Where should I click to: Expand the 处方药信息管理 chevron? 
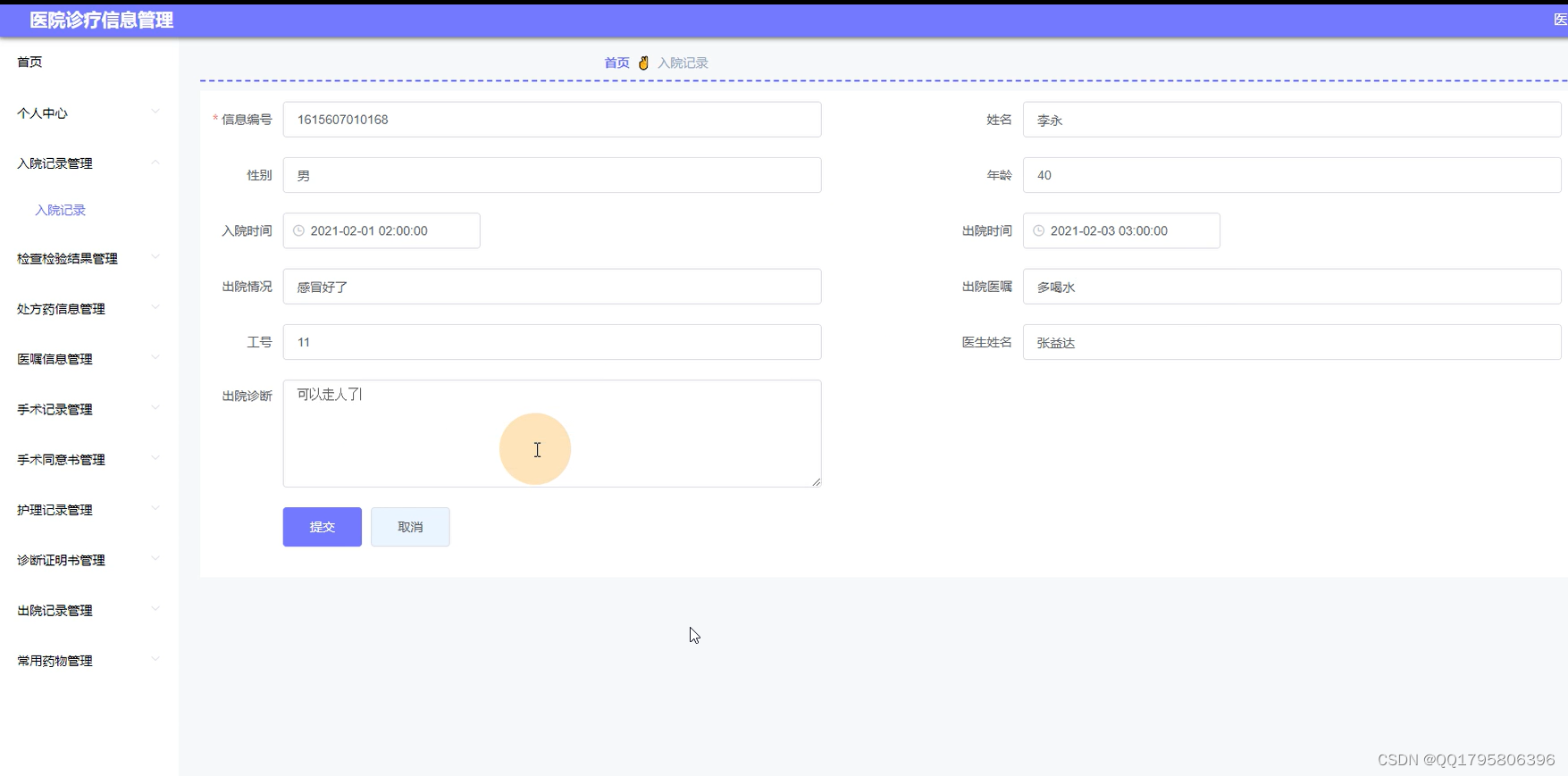tap(155, 307)
